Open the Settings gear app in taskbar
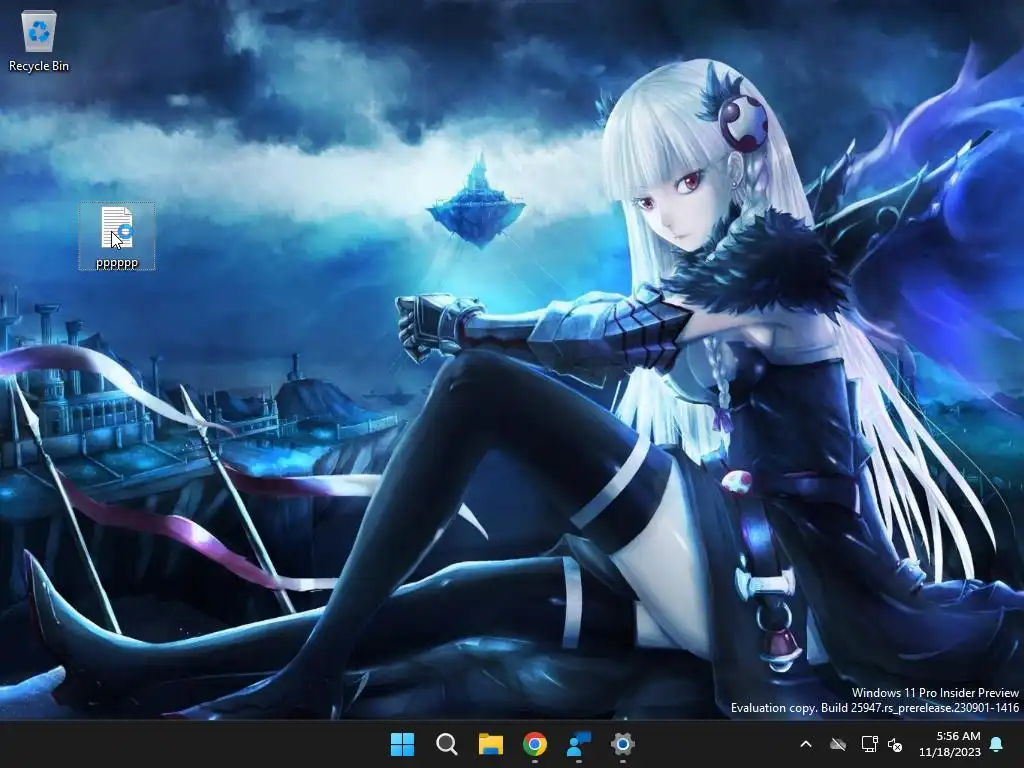 coord(622,744)
